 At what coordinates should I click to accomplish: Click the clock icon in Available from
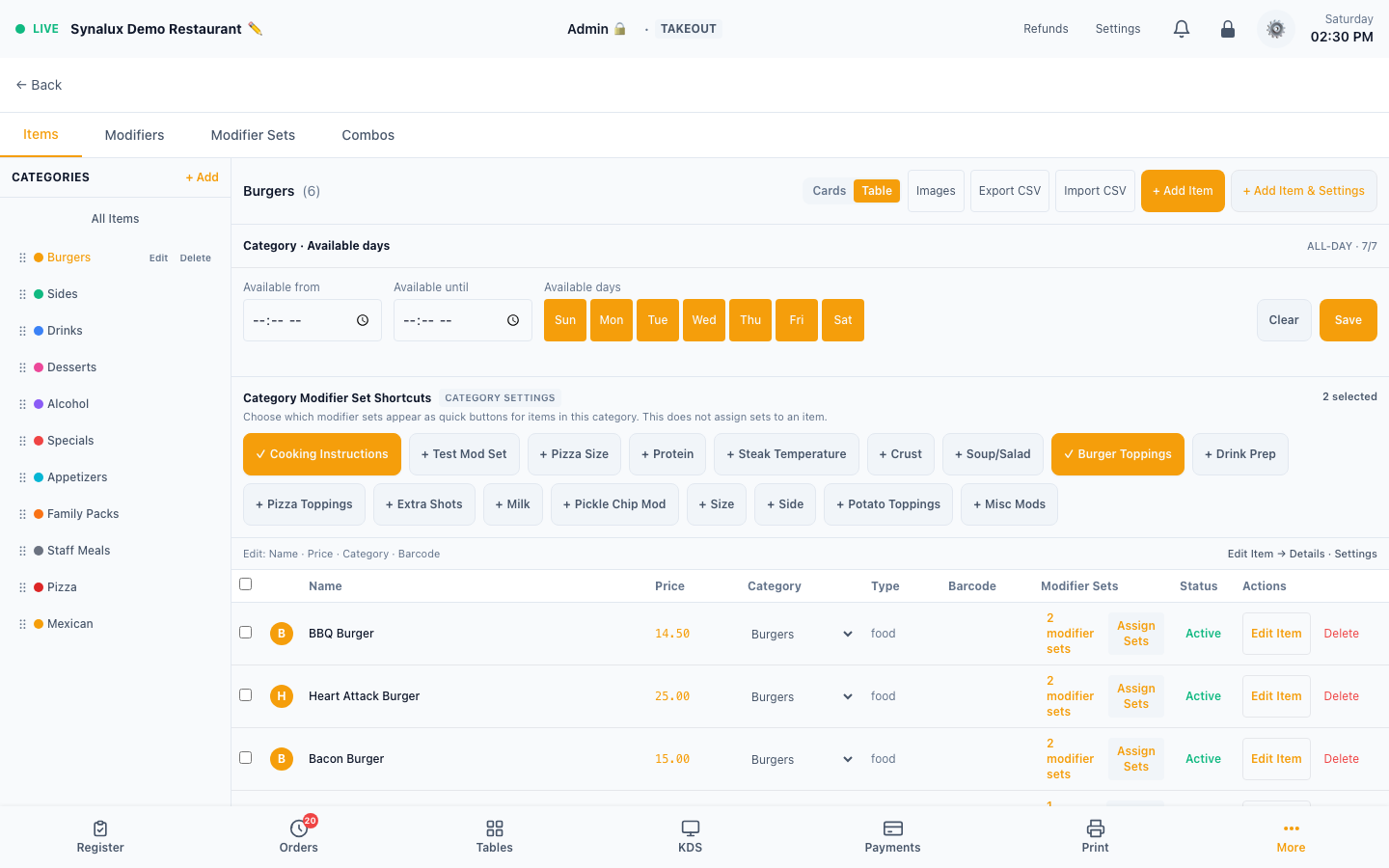363,320
